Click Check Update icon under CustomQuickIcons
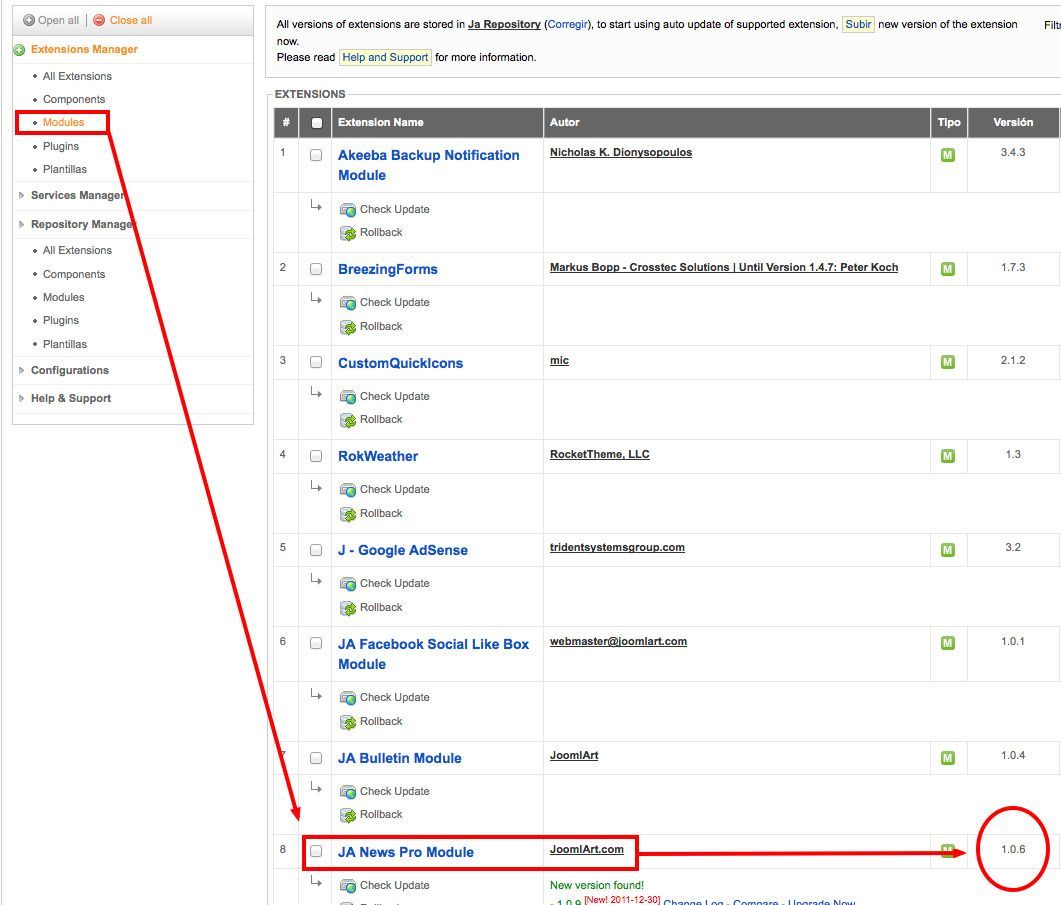This screenshot has width=1061, height=905. (348, 397)
